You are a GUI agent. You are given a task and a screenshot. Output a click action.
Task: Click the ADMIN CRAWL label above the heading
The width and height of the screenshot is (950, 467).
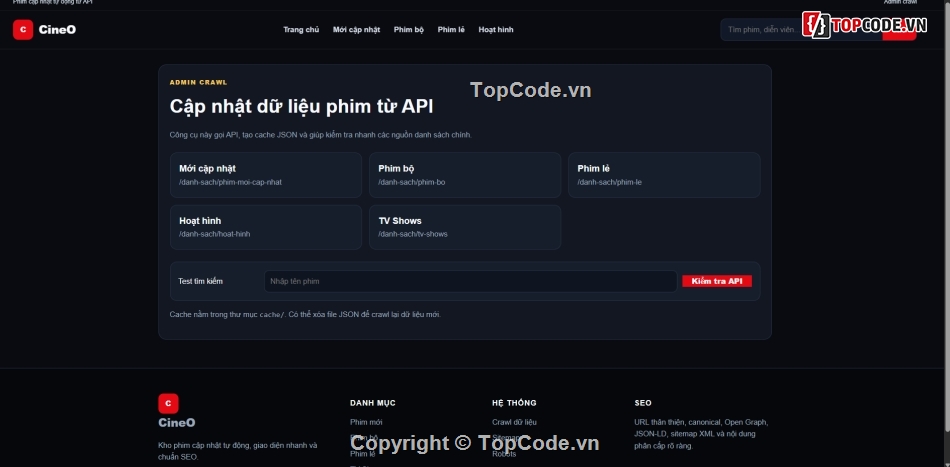click(199, 82)
